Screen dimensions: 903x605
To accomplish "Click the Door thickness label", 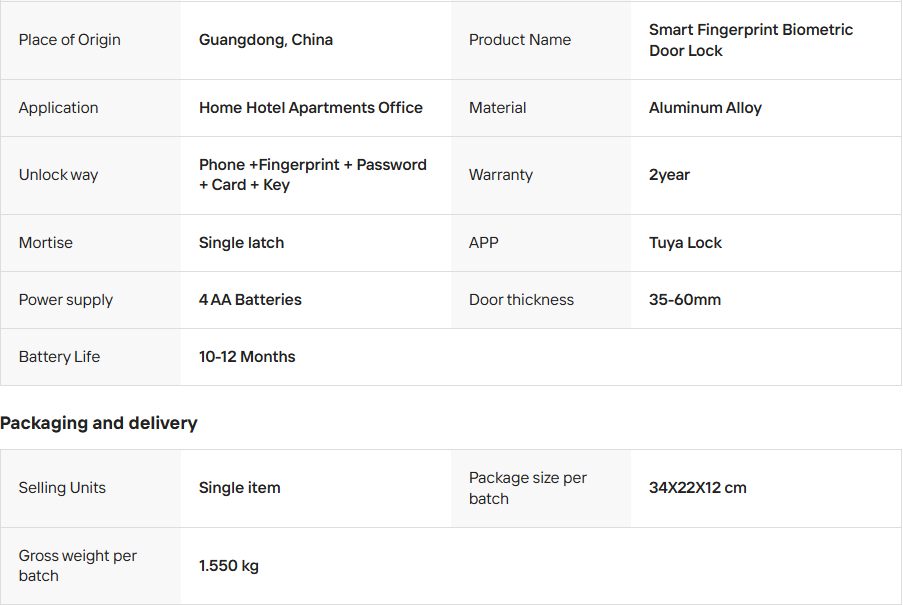I will tap(521, 300).
